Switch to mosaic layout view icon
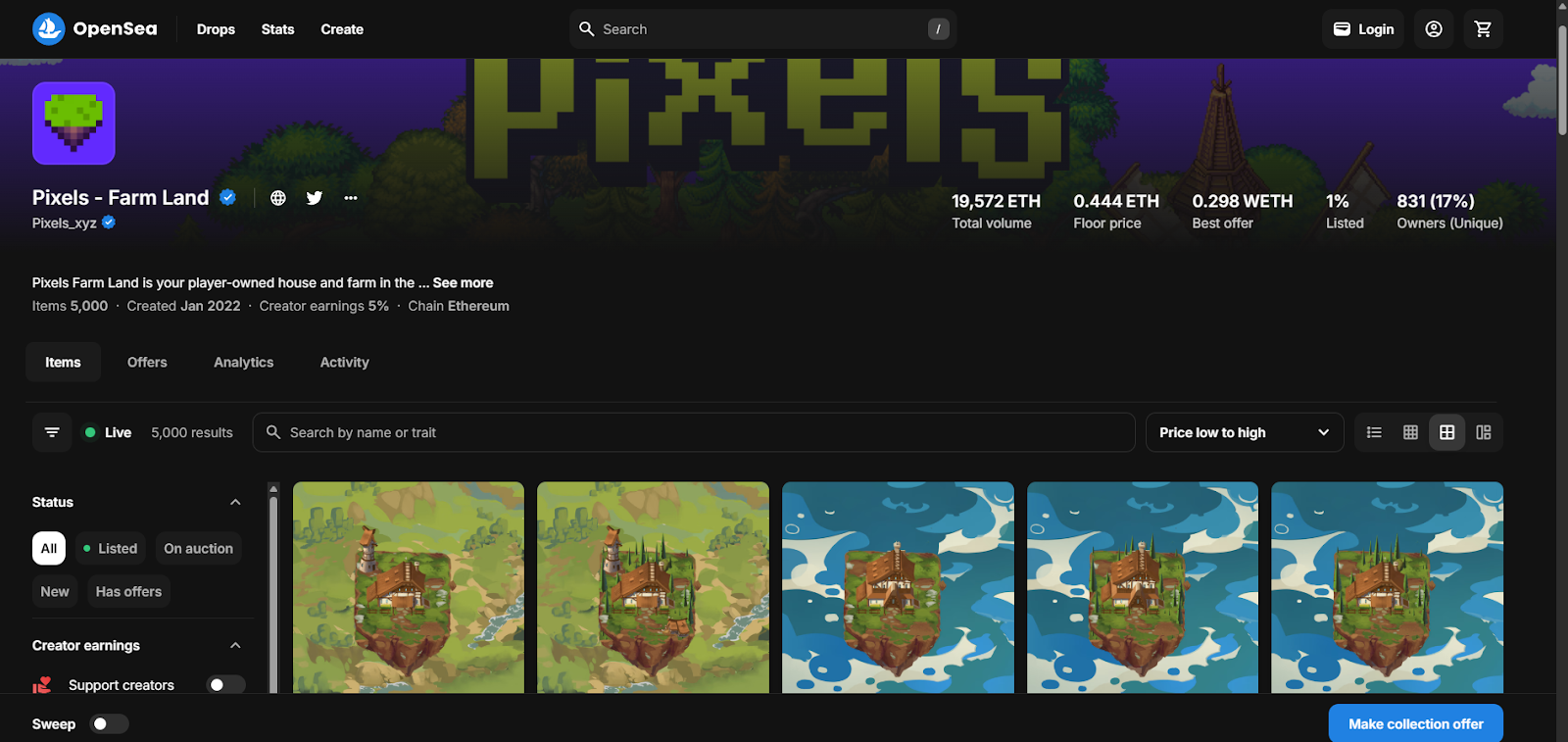1568x742 pixels. click(1483, 432)
